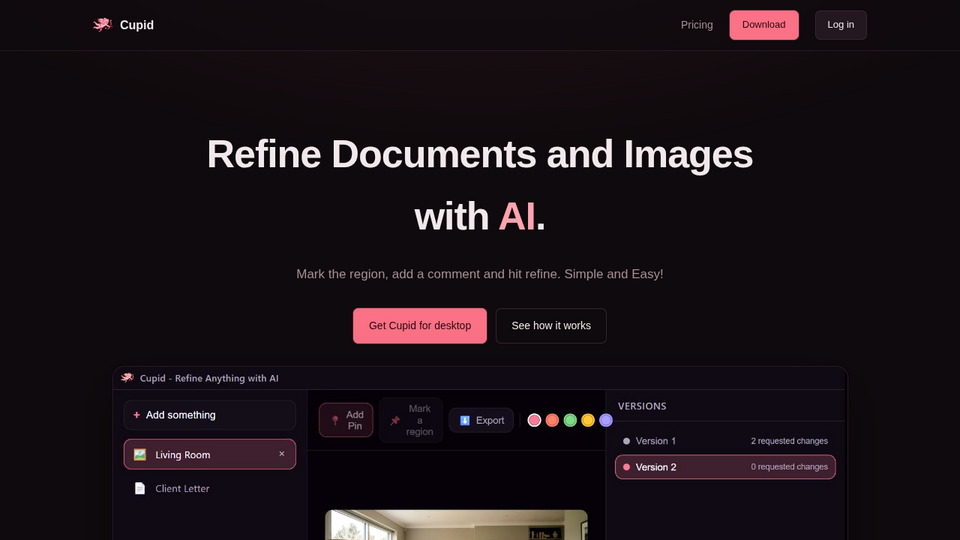Click the Cupid logo icon in header

pos(102,24)
